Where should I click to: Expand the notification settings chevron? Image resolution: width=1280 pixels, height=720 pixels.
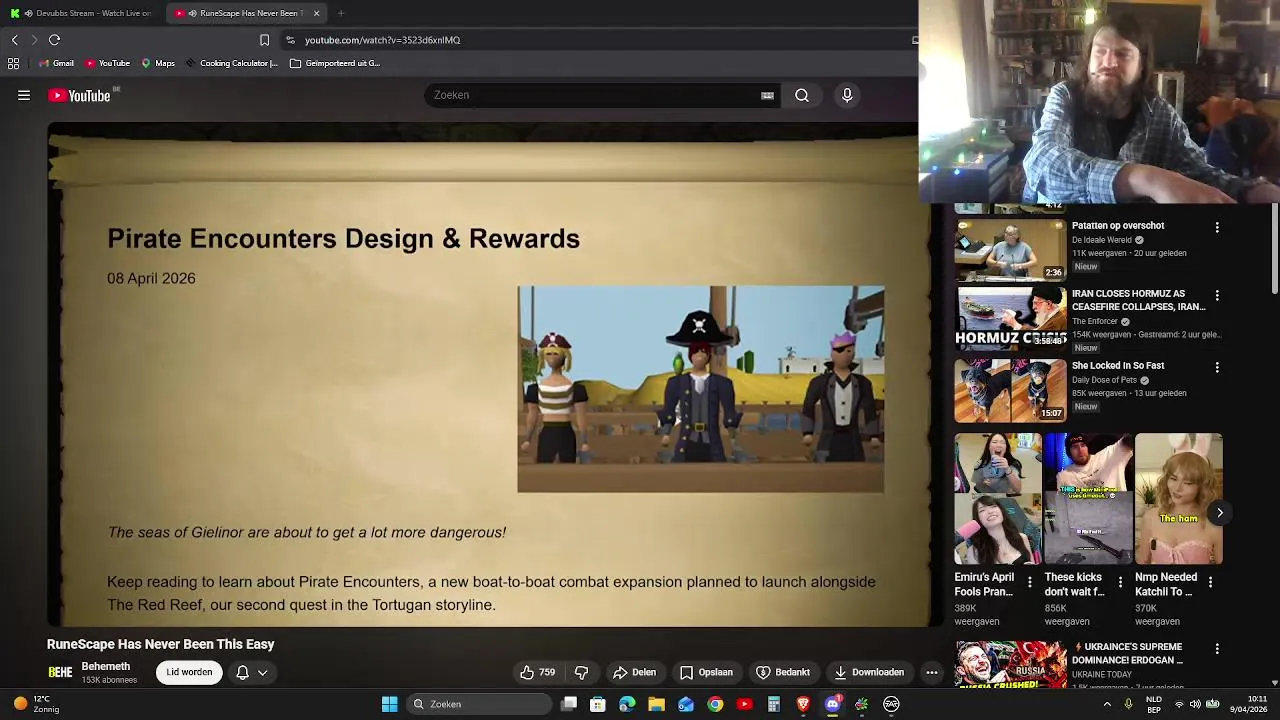tap(263, 672)
